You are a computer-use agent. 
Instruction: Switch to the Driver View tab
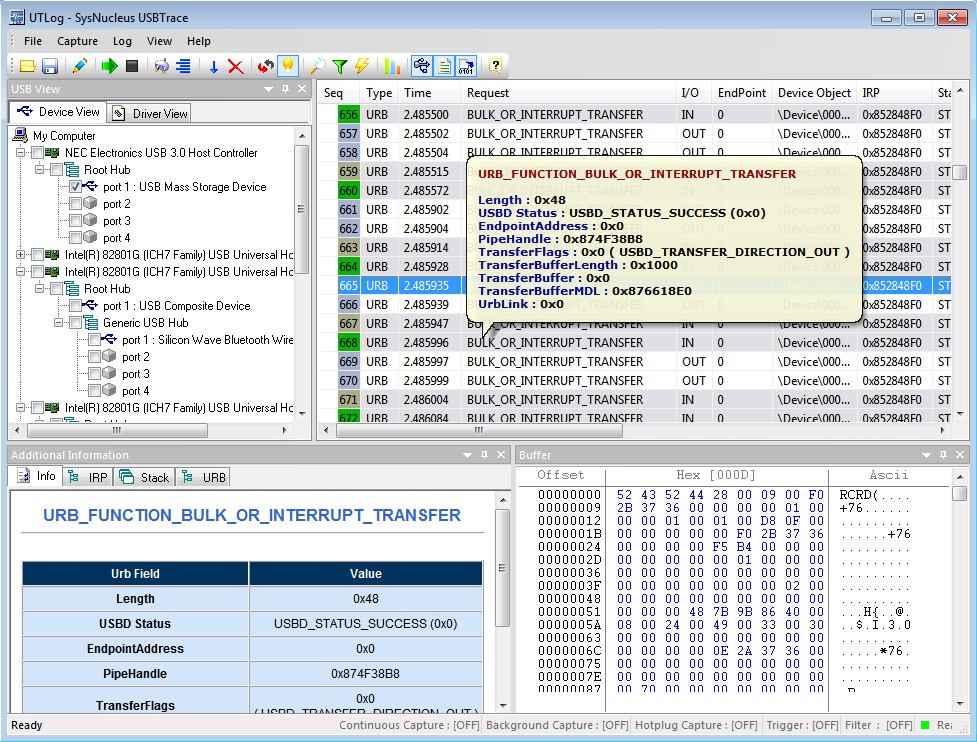150,113
